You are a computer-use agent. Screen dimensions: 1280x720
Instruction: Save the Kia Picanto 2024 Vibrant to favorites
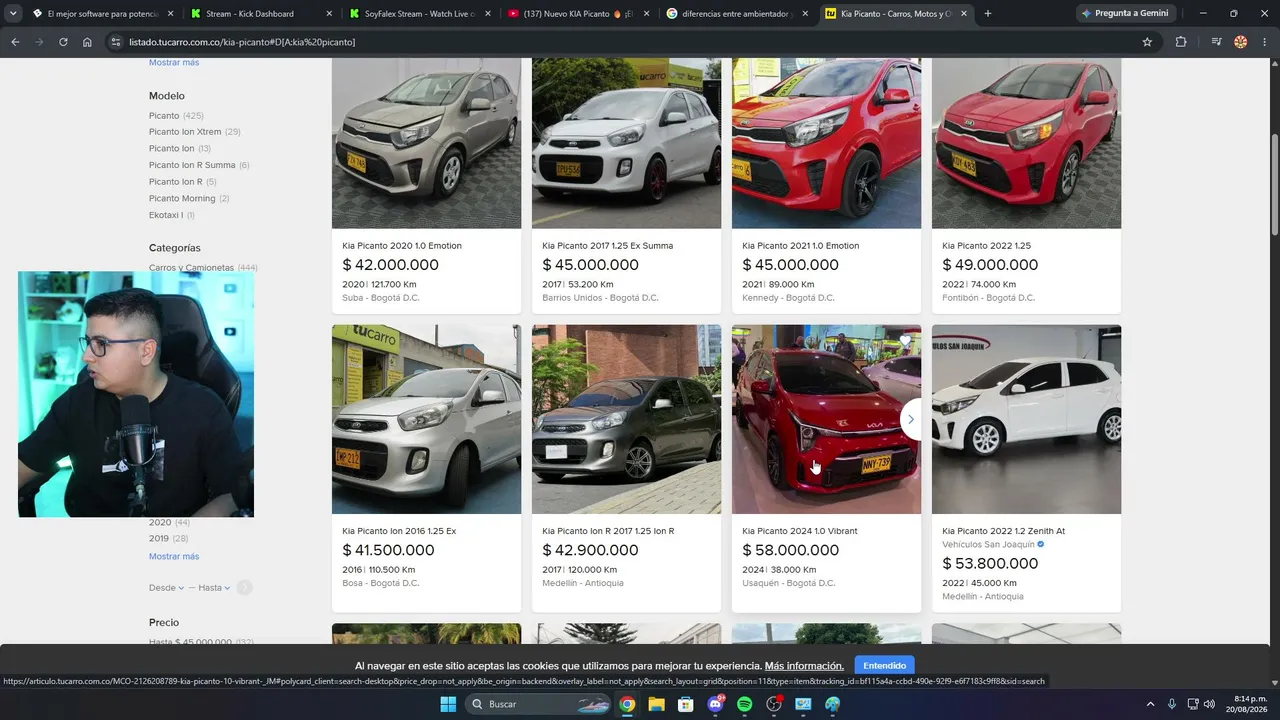pos(905,341)
